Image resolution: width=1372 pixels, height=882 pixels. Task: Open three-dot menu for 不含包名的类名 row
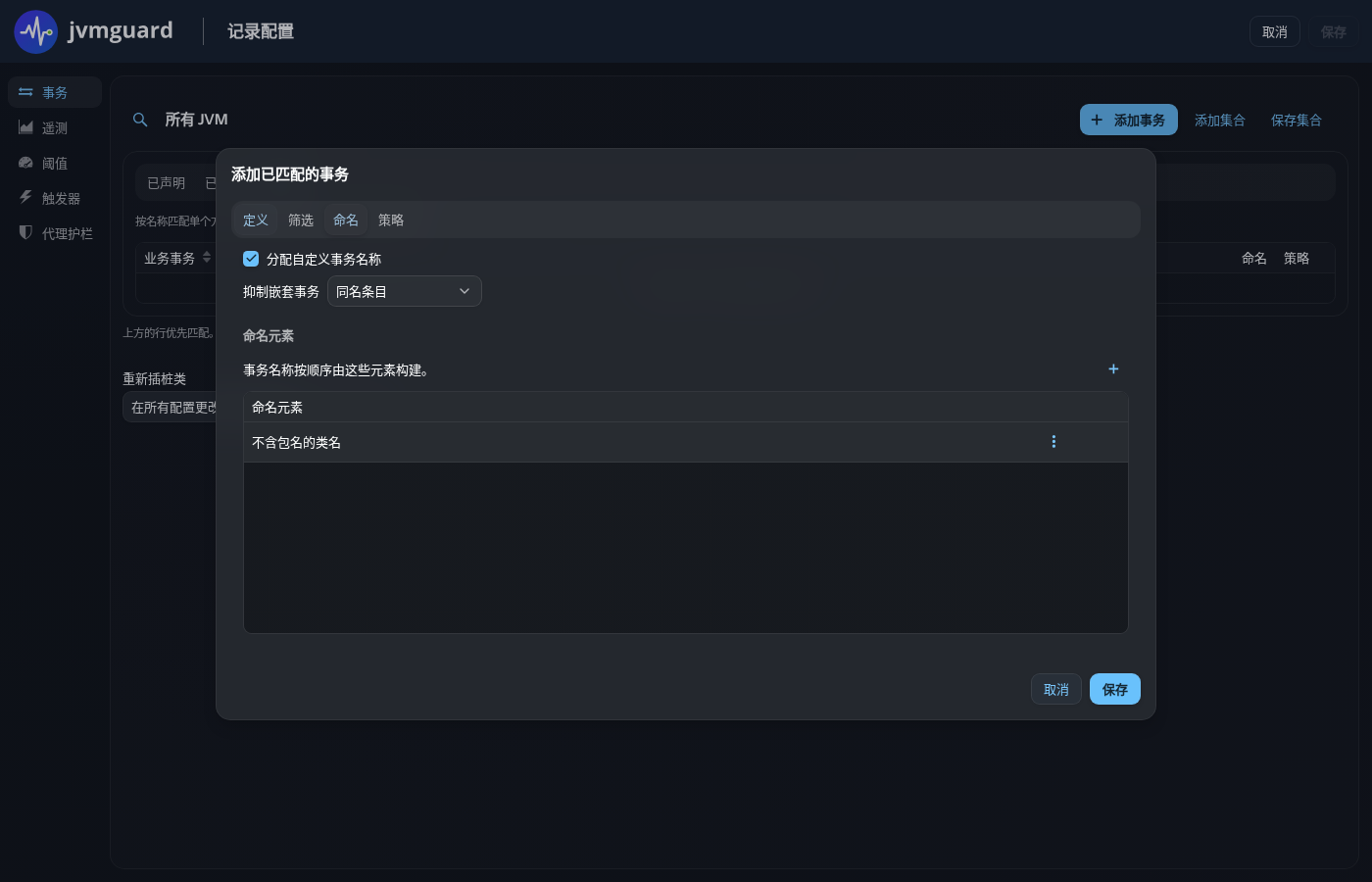(1053, 442)
